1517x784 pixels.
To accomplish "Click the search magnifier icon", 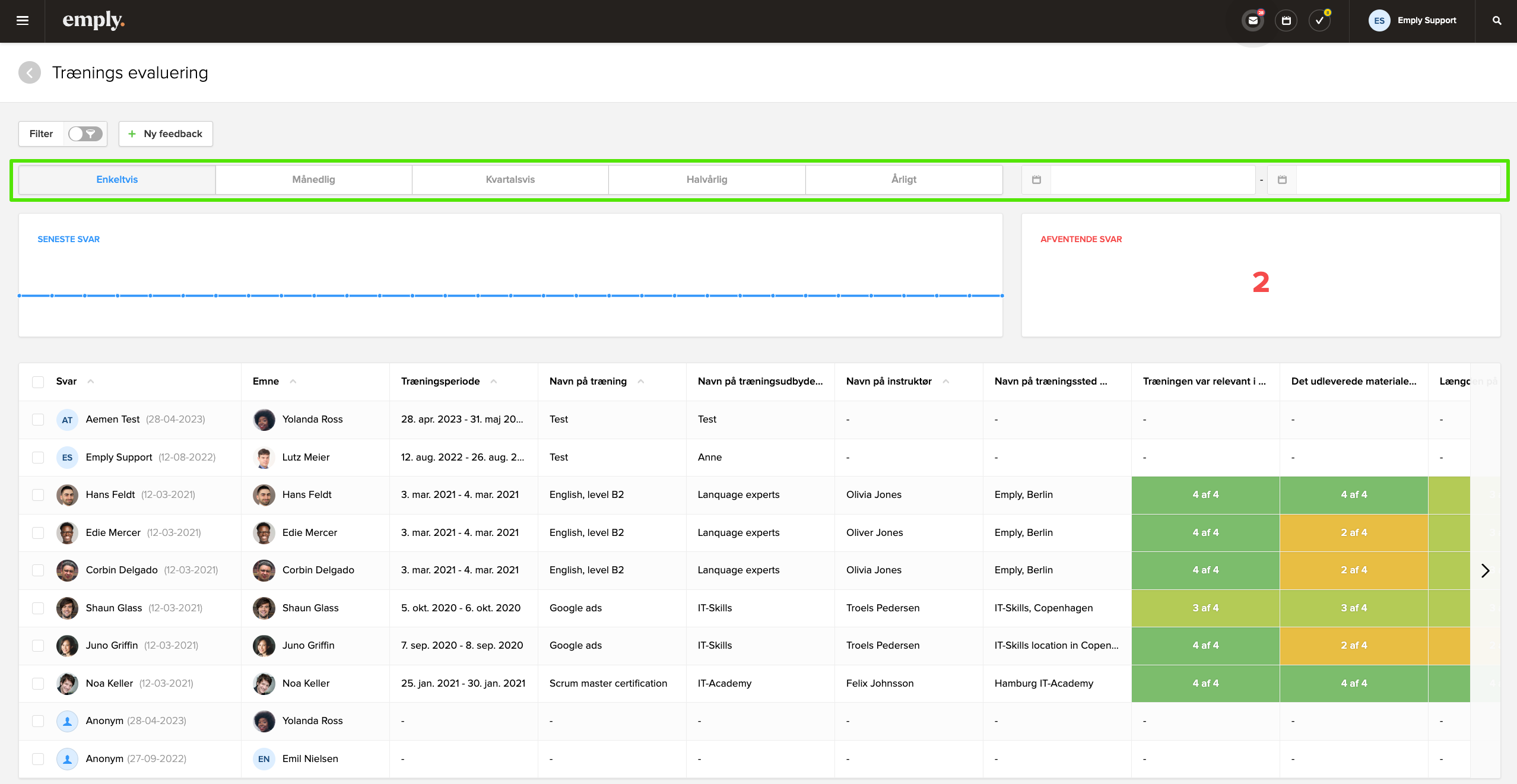I will 1496,21.
